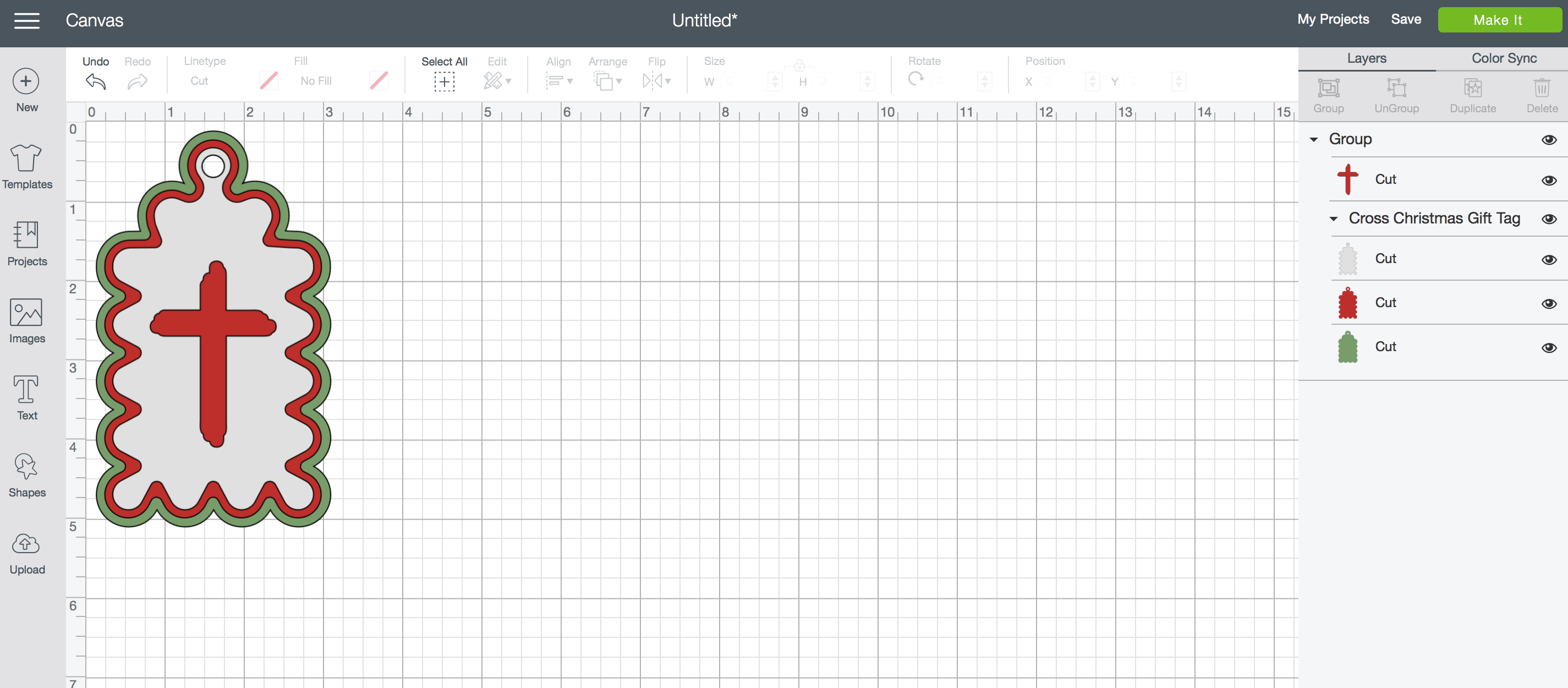1568x688 pixels.
Task: Toggle the size aspect ratio lock
Action: pos(799,65)
